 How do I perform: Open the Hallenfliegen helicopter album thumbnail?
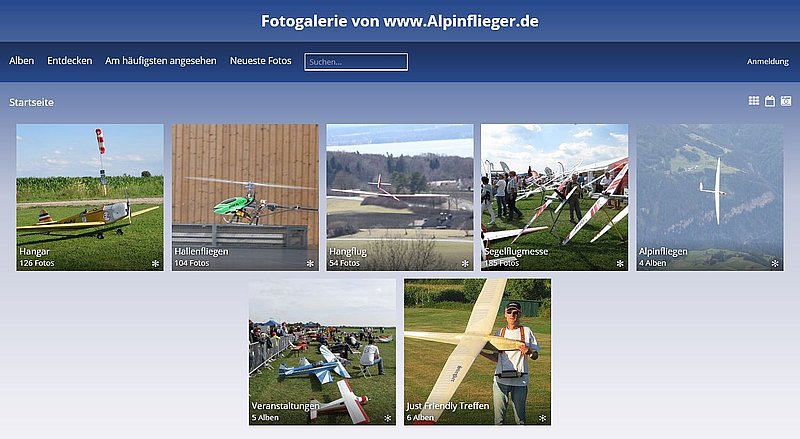(245, 197)
